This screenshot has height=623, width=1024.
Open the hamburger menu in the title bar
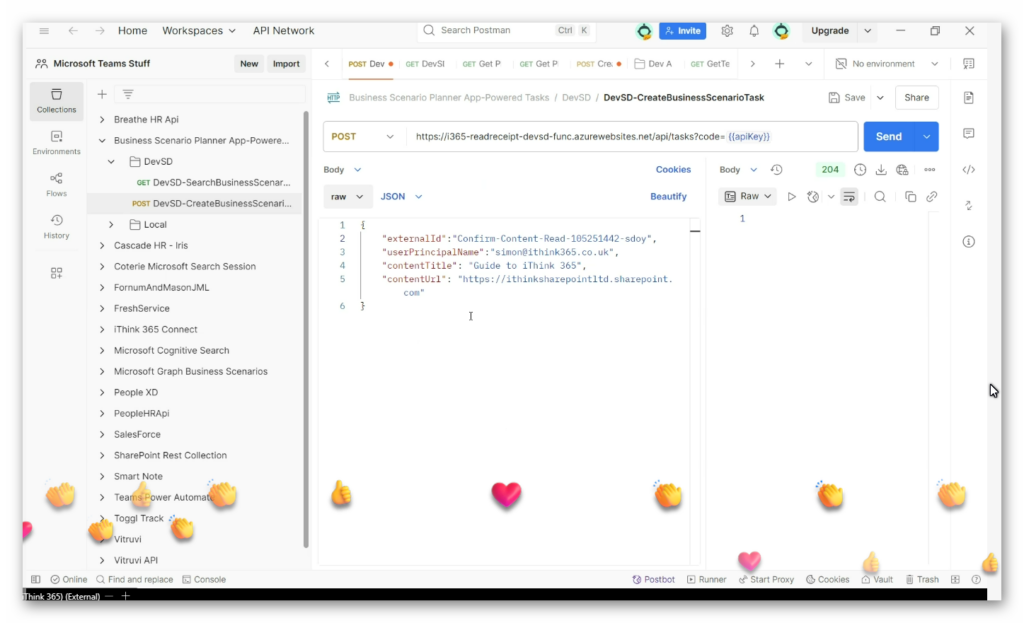coord(44,31)
